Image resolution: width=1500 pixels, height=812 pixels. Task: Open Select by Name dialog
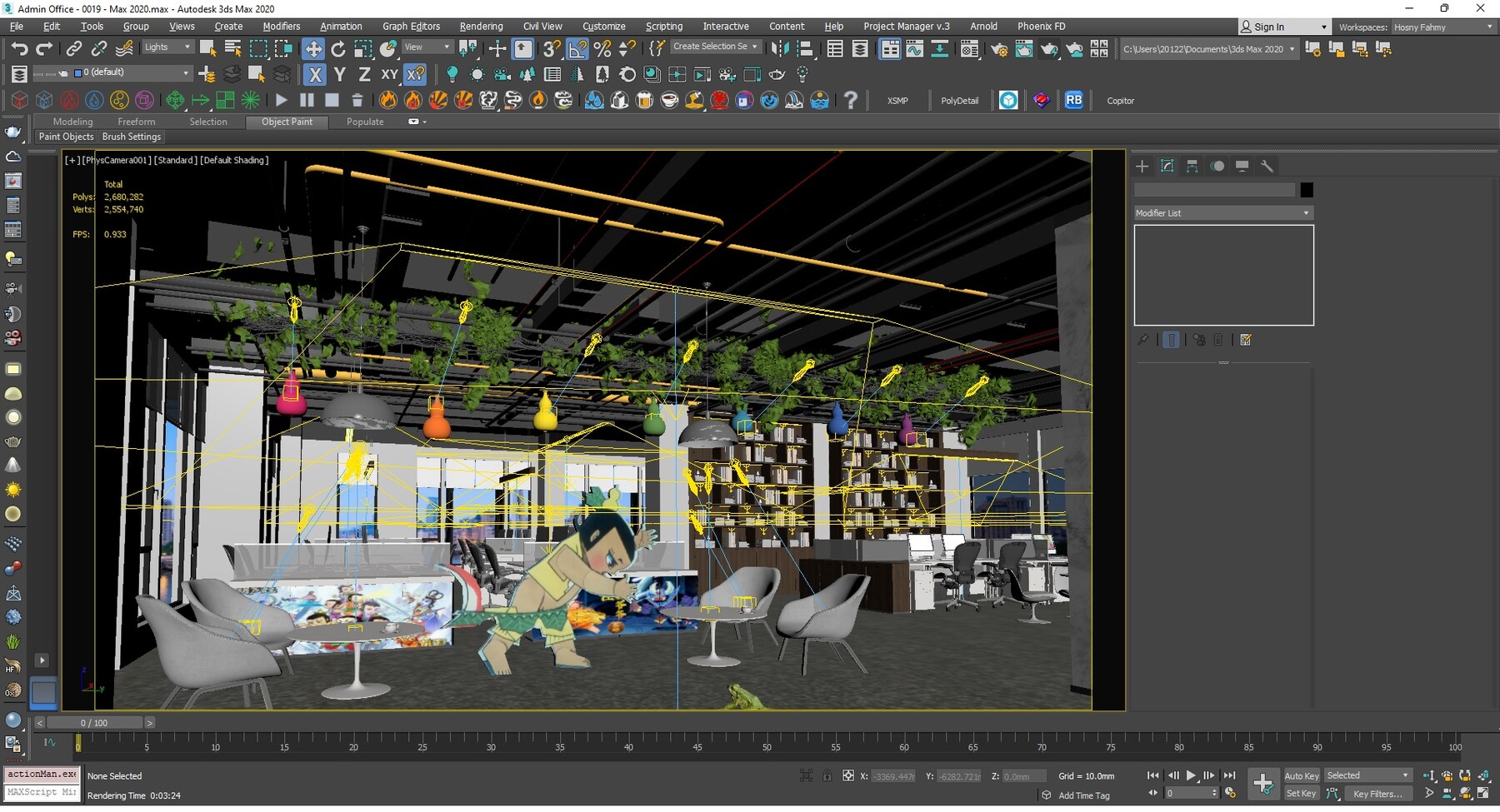click(x=232, y=48)
